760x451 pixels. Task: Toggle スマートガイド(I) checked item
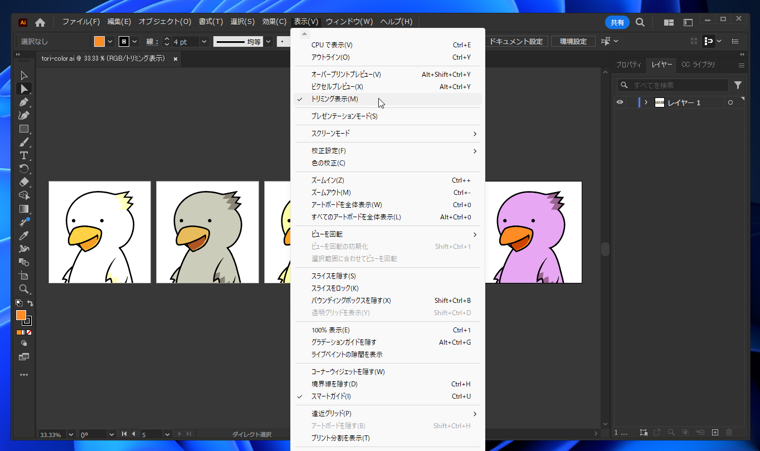pyautogui.click(x=388, y=396)
